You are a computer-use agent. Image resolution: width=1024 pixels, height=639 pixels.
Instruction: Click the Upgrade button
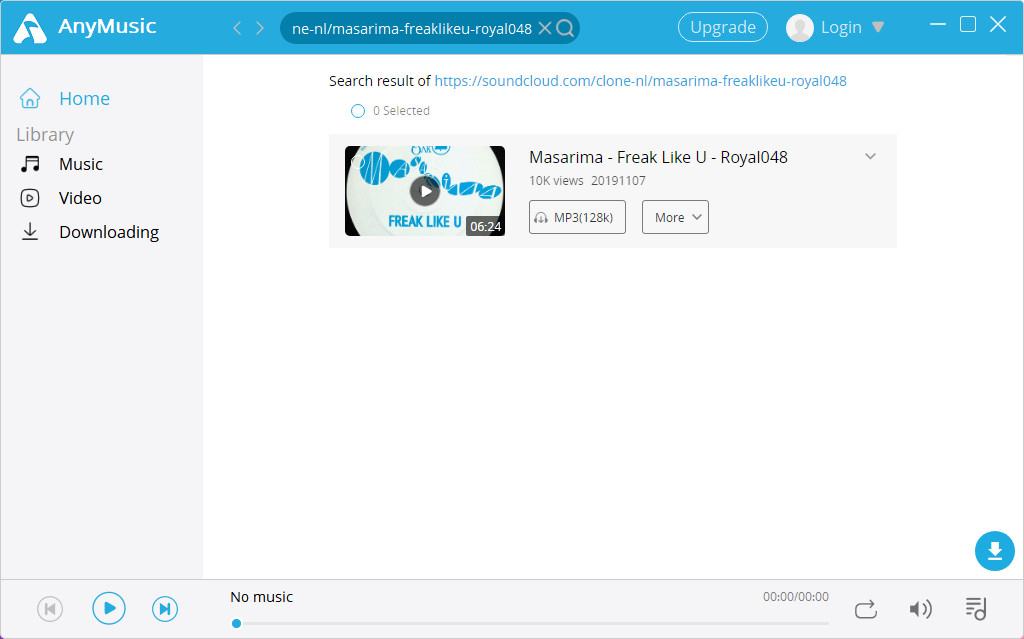tap(723, 27)
